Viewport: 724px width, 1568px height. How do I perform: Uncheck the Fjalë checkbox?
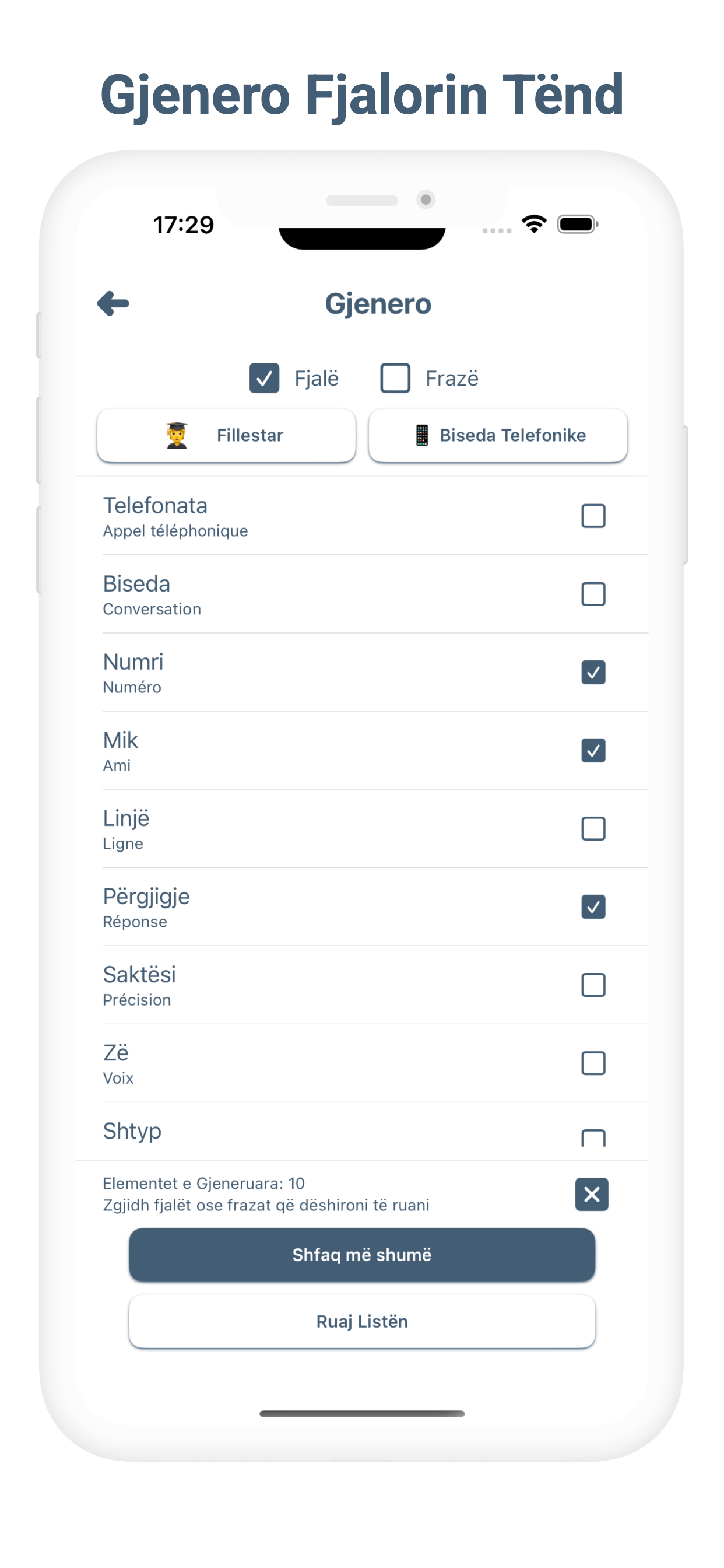[264, 378]
